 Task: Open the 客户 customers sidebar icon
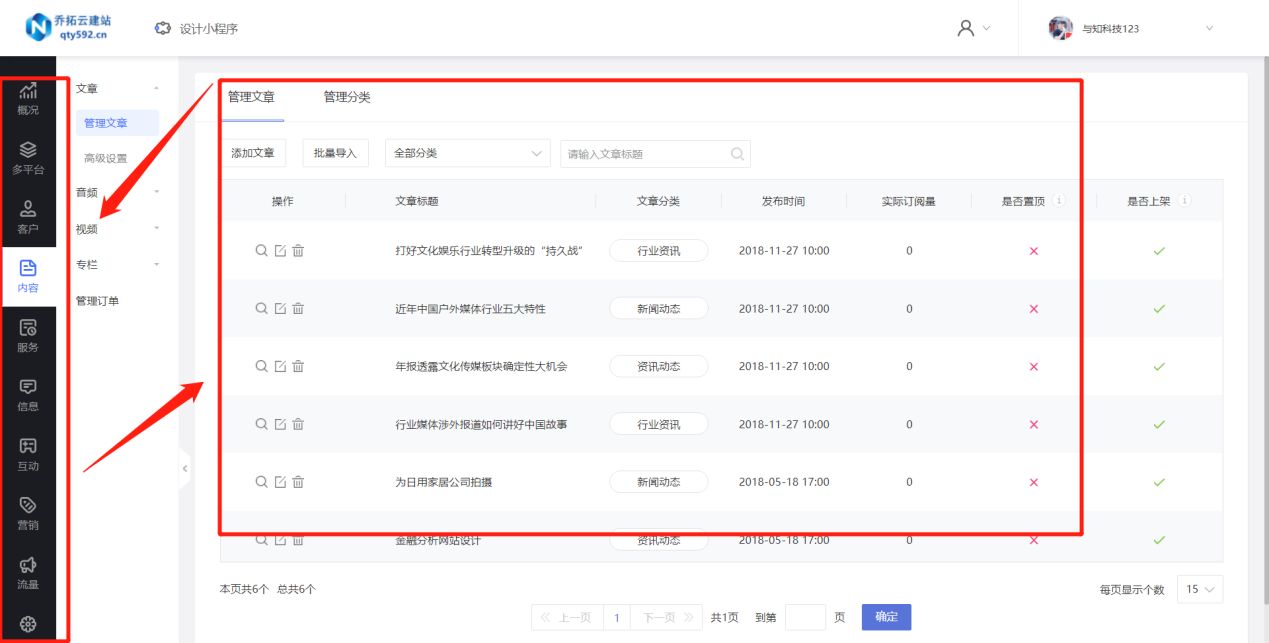coord(28,213)
